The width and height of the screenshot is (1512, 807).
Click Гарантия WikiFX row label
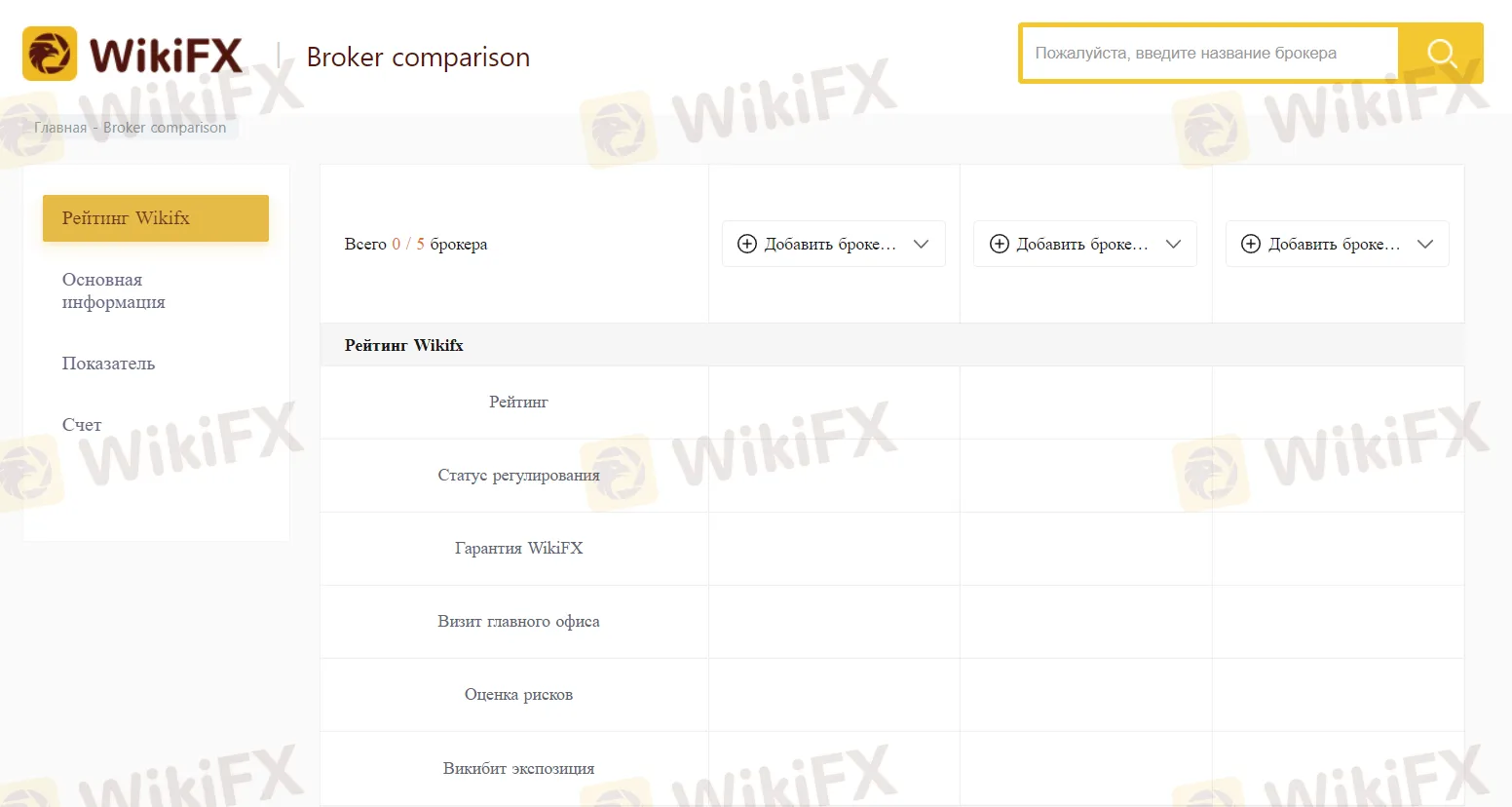click(x=518, y=548)
